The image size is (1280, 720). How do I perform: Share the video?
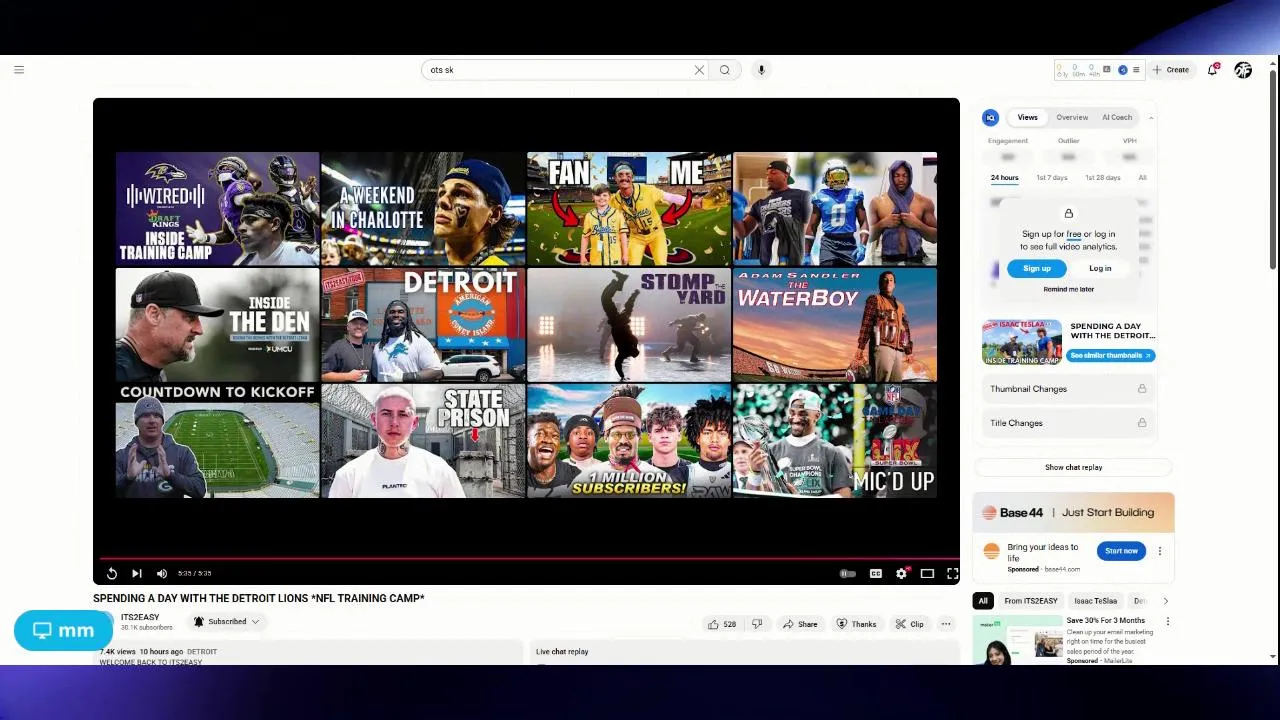tap(800, 624)
